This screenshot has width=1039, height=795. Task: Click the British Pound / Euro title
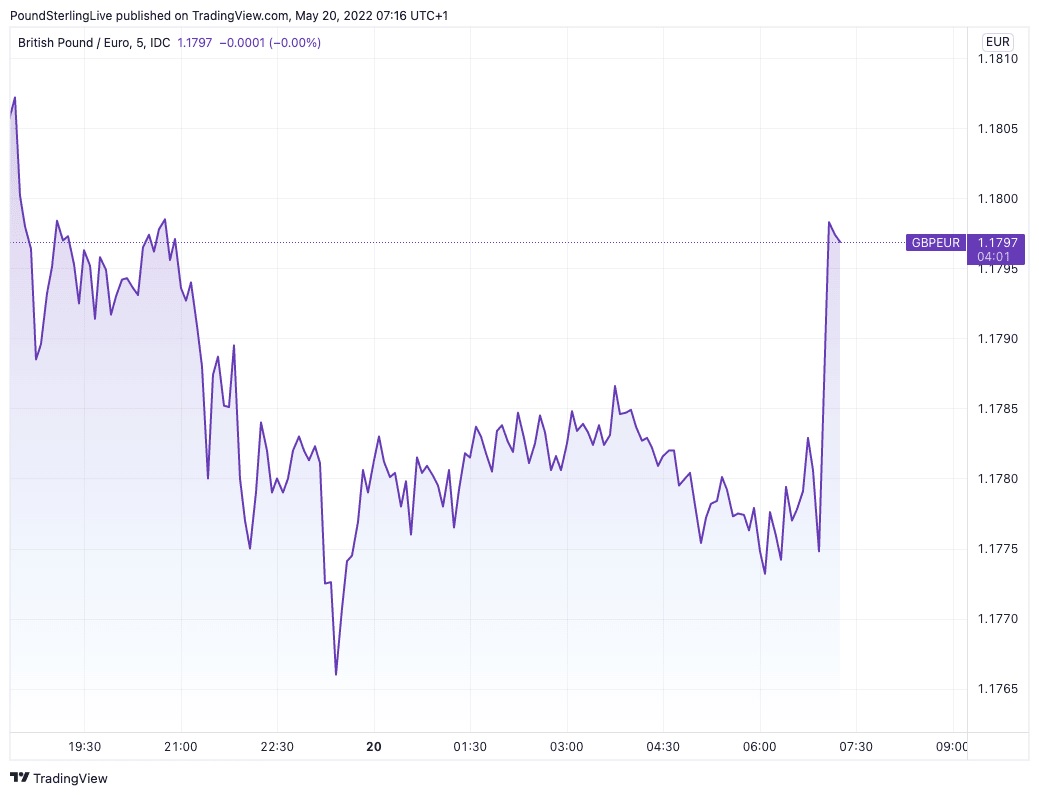coord(74,43)
